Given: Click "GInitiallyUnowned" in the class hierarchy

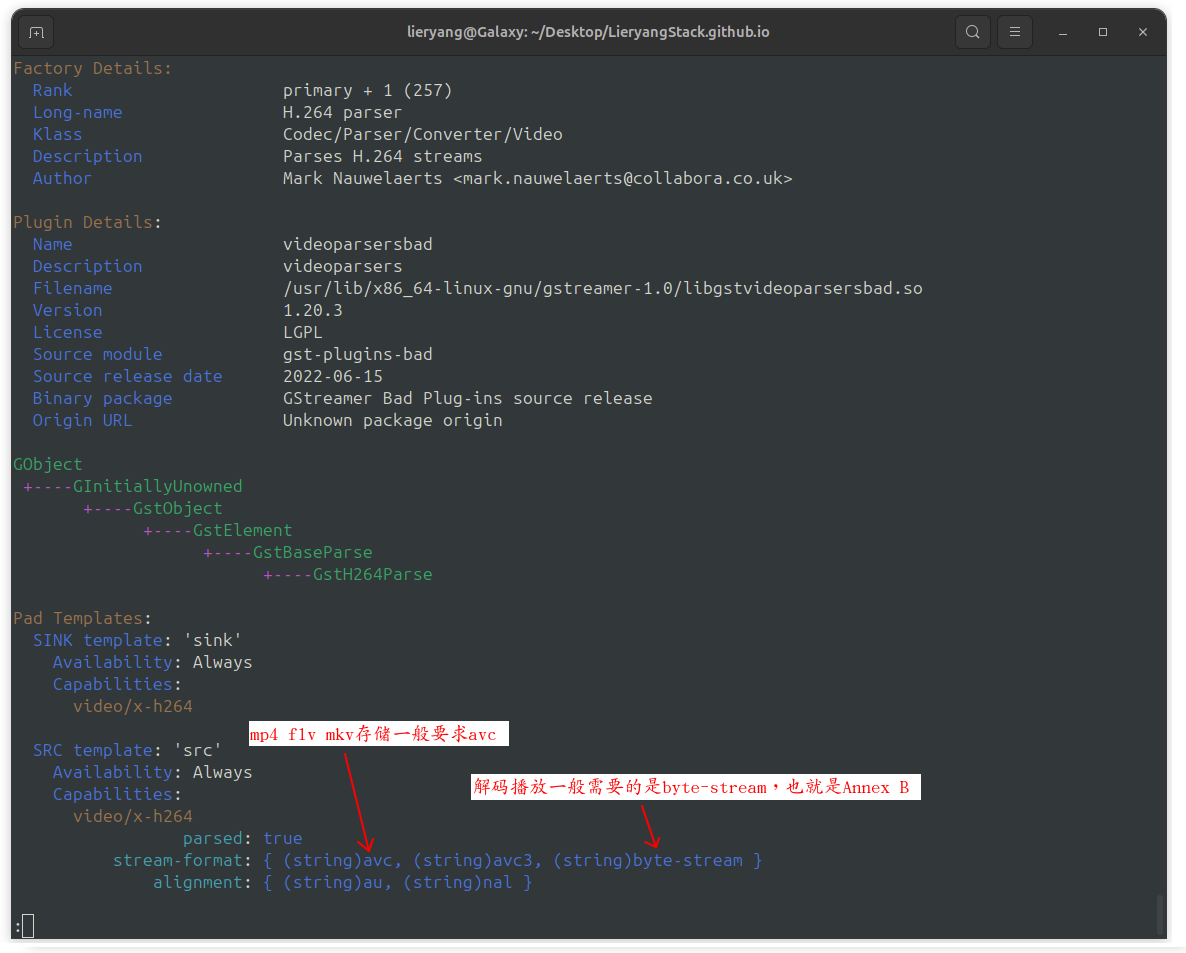Looking at the screenshot, I should (x=157, y=486).
